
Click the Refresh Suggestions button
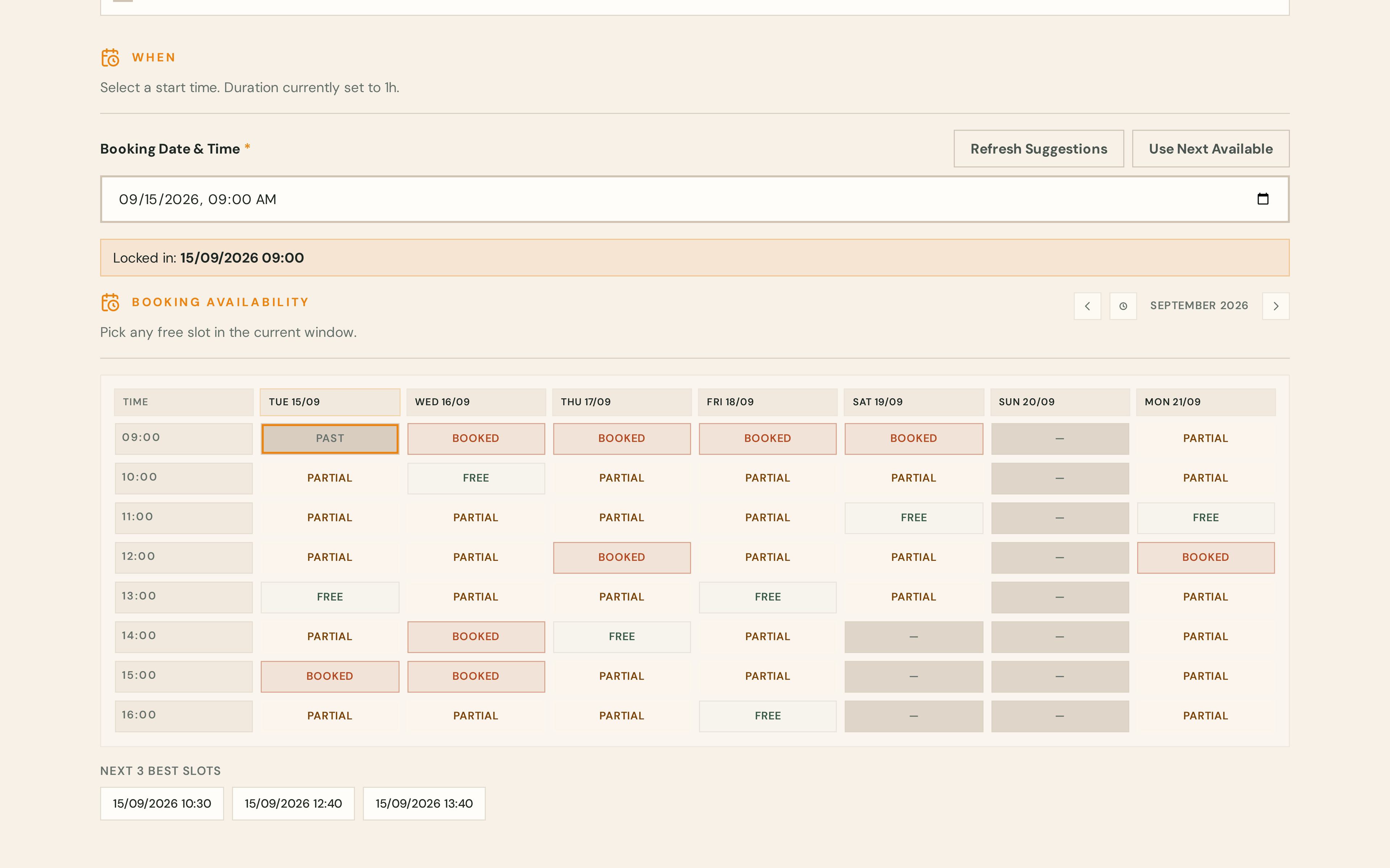point(1039,149)
